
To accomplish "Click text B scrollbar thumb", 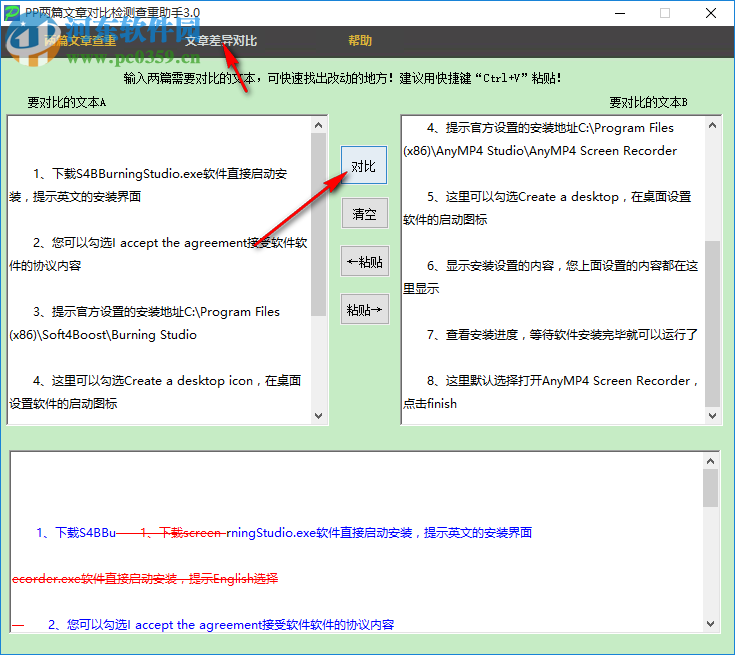I will tap(712, 324).
